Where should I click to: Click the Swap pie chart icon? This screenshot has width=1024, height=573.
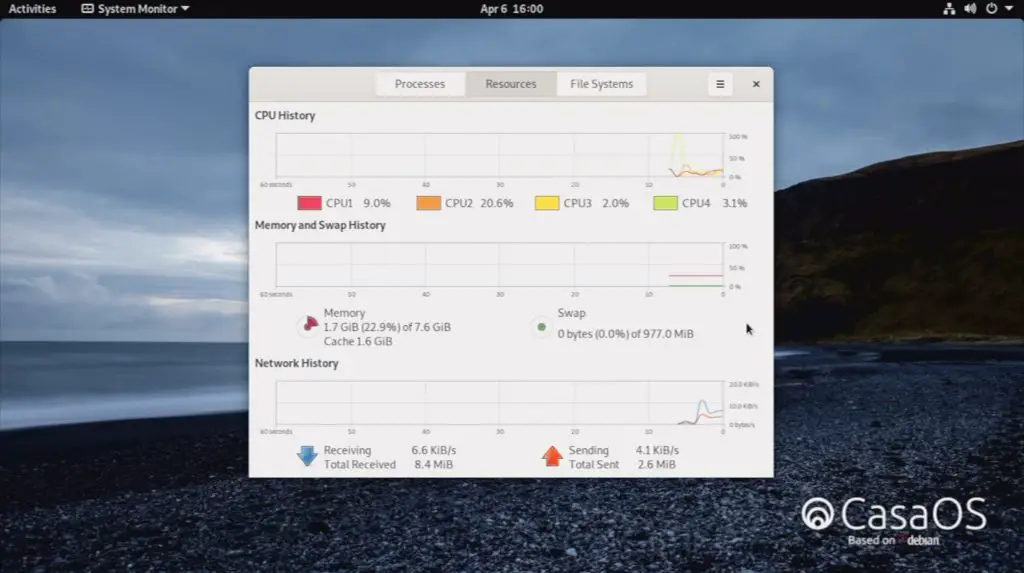541,326
